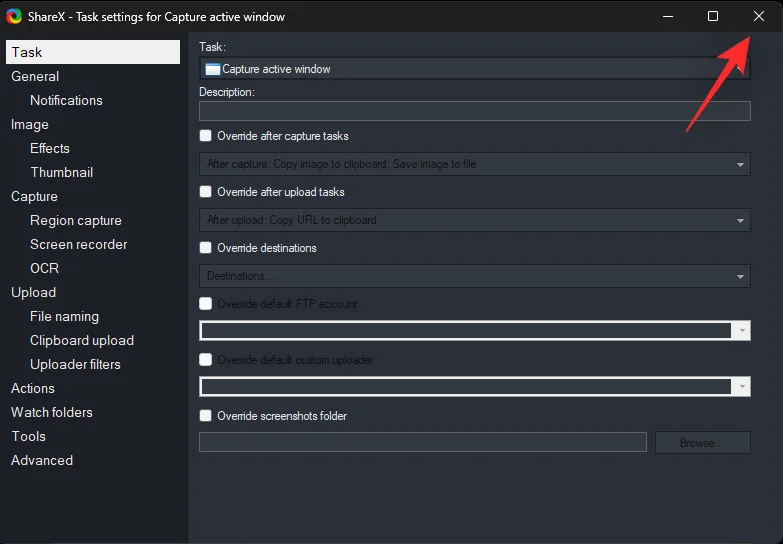Maximize the task settings window
The height and width of the screenshot is (544, 783).
712,16
